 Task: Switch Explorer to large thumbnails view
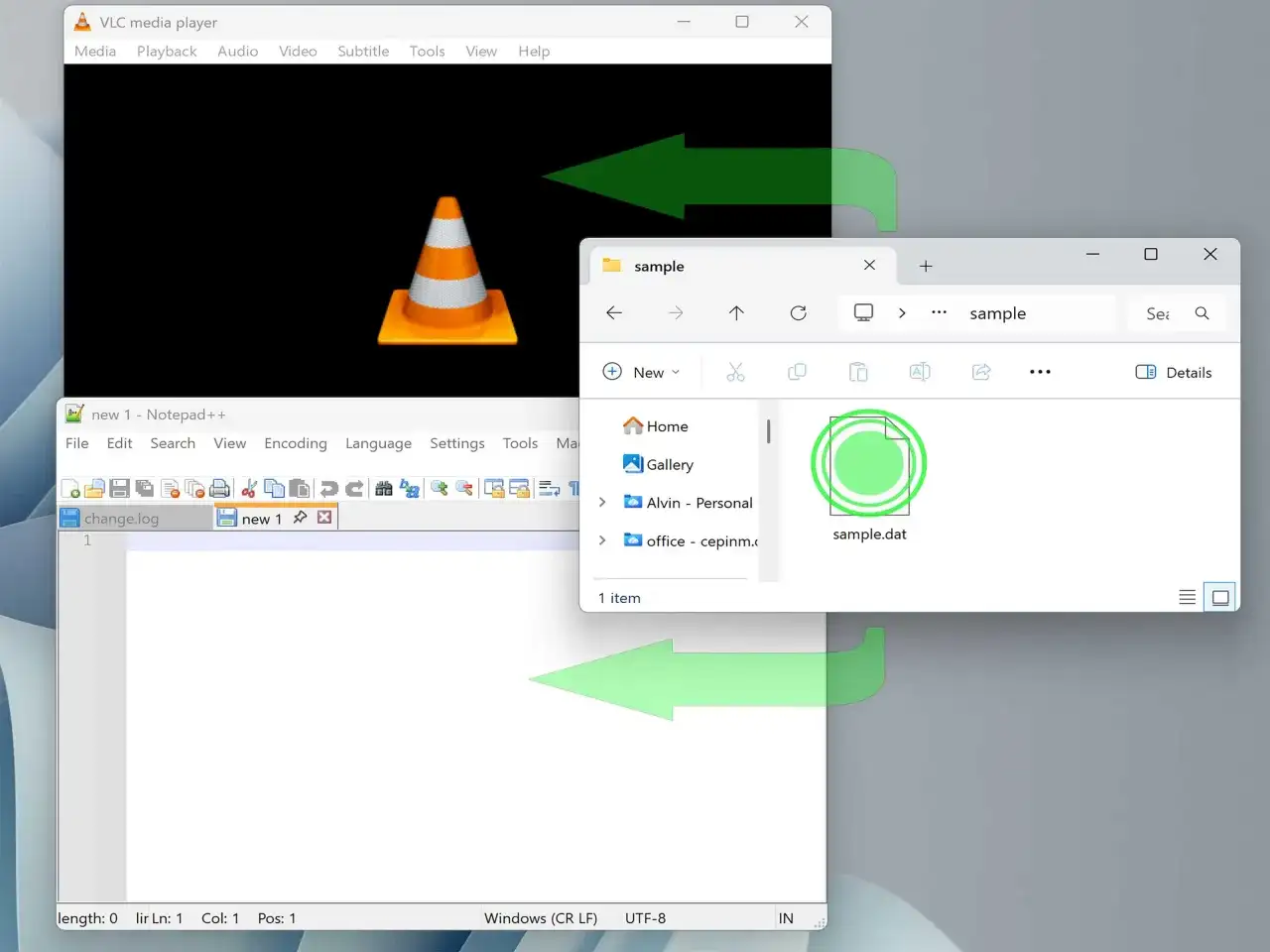click(1220, 597)
